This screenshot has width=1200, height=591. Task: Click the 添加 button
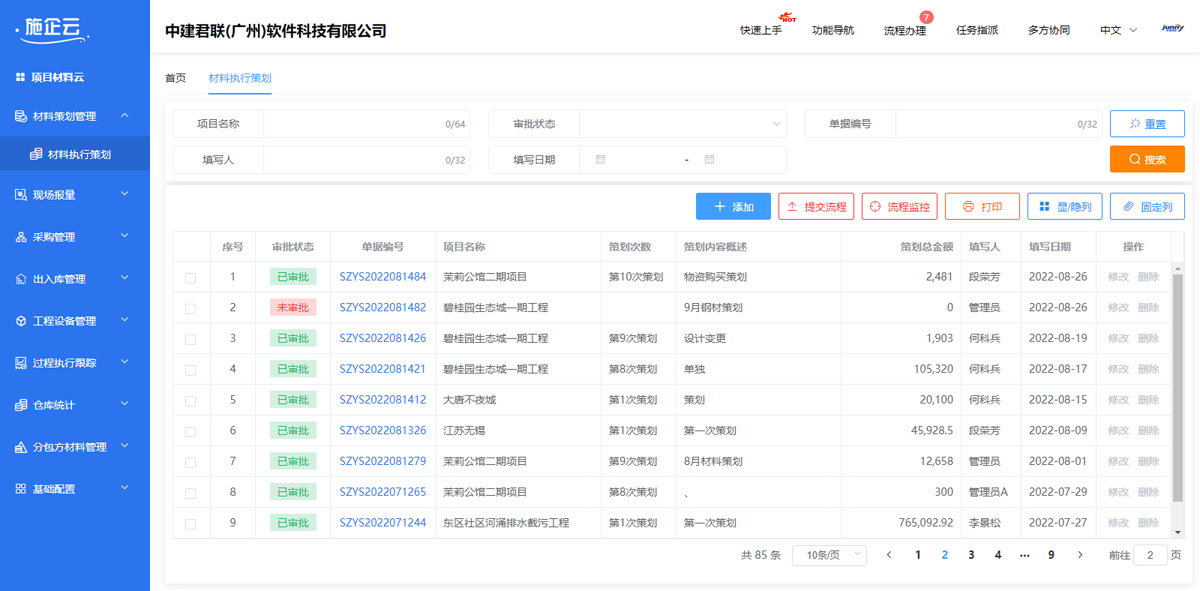pyautogui.click(x=733, y=207)
